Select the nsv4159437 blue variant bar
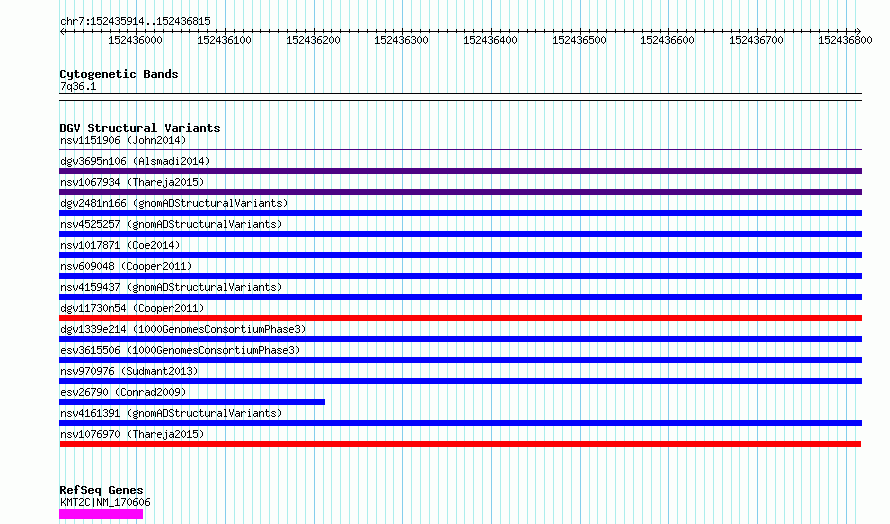This screenshot has width=890, height=524. tap(460, 297)
